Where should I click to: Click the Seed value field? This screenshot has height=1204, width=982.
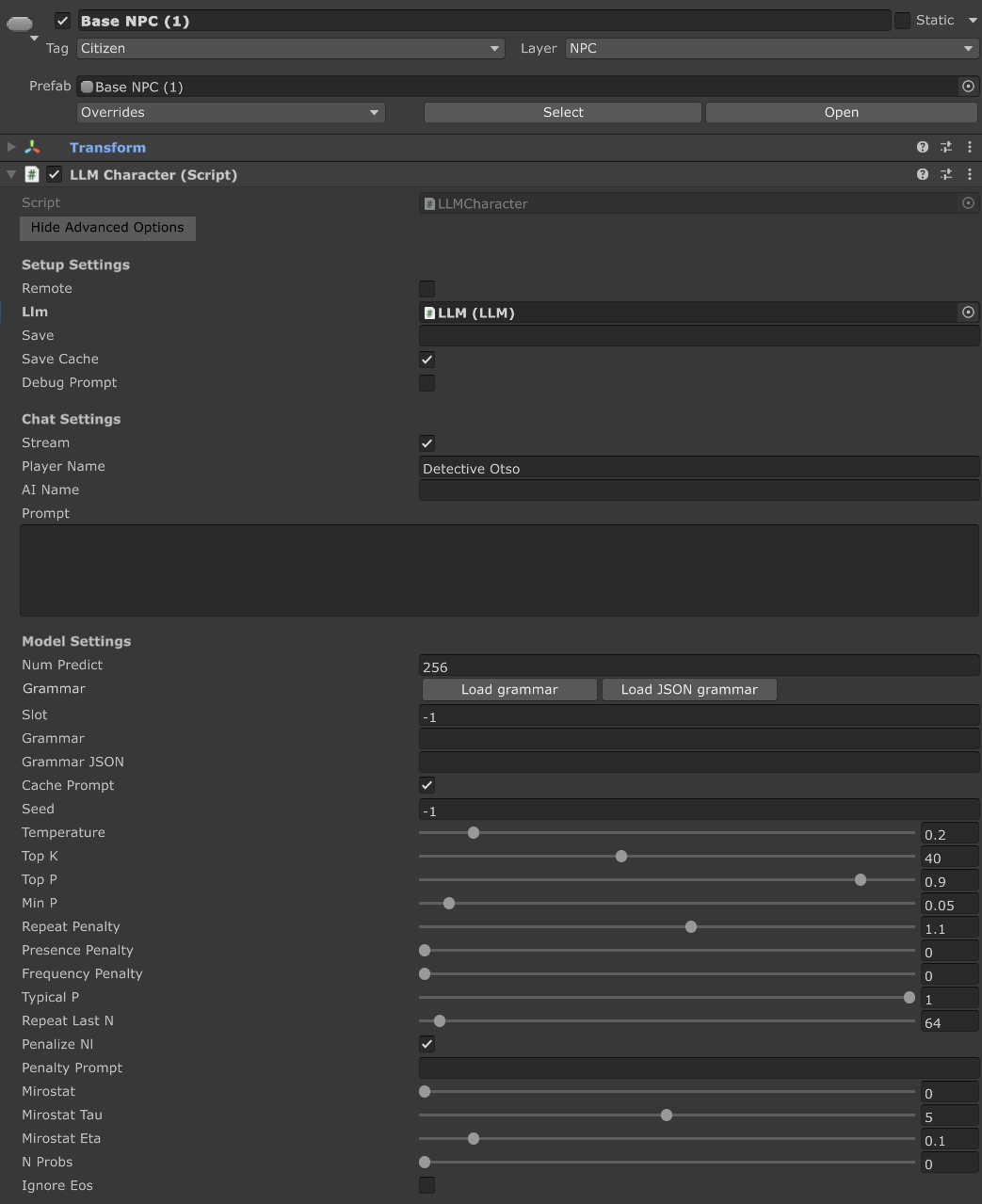(699, 810)
